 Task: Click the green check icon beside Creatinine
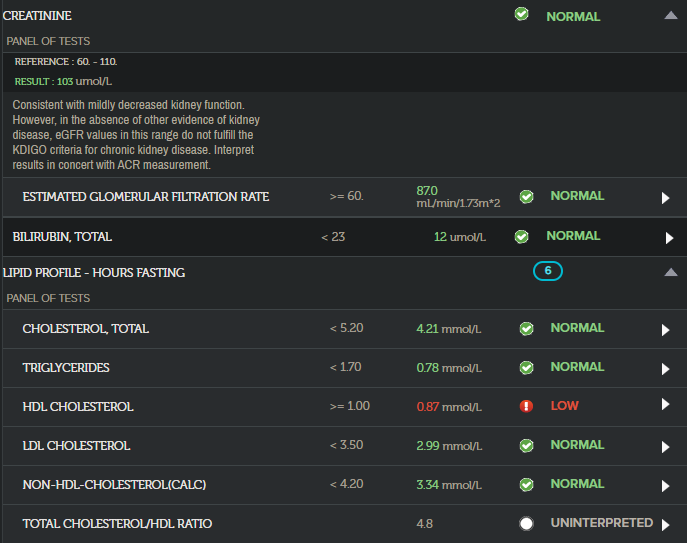(x=521, y=15)
